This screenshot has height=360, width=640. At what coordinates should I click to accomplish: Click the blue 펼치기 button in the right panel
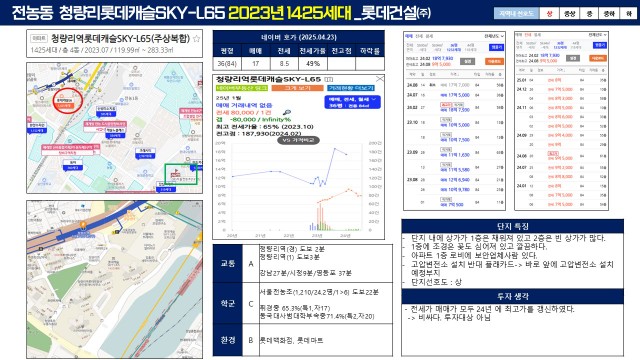pos(600,45)
